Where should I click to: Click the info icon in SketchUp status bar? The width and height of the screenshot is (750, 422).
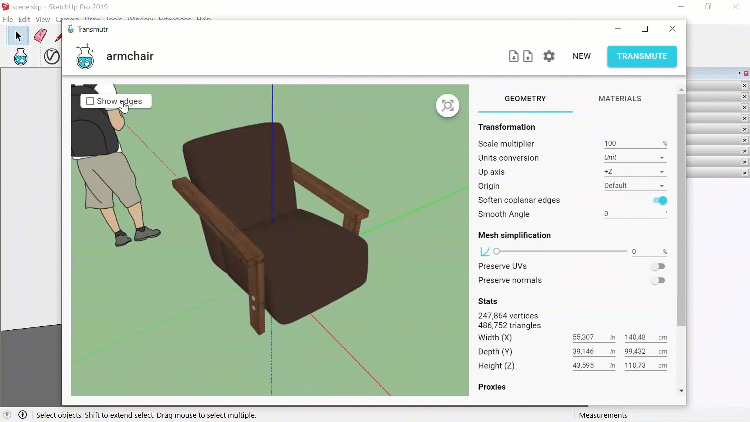tap(22, 415)
